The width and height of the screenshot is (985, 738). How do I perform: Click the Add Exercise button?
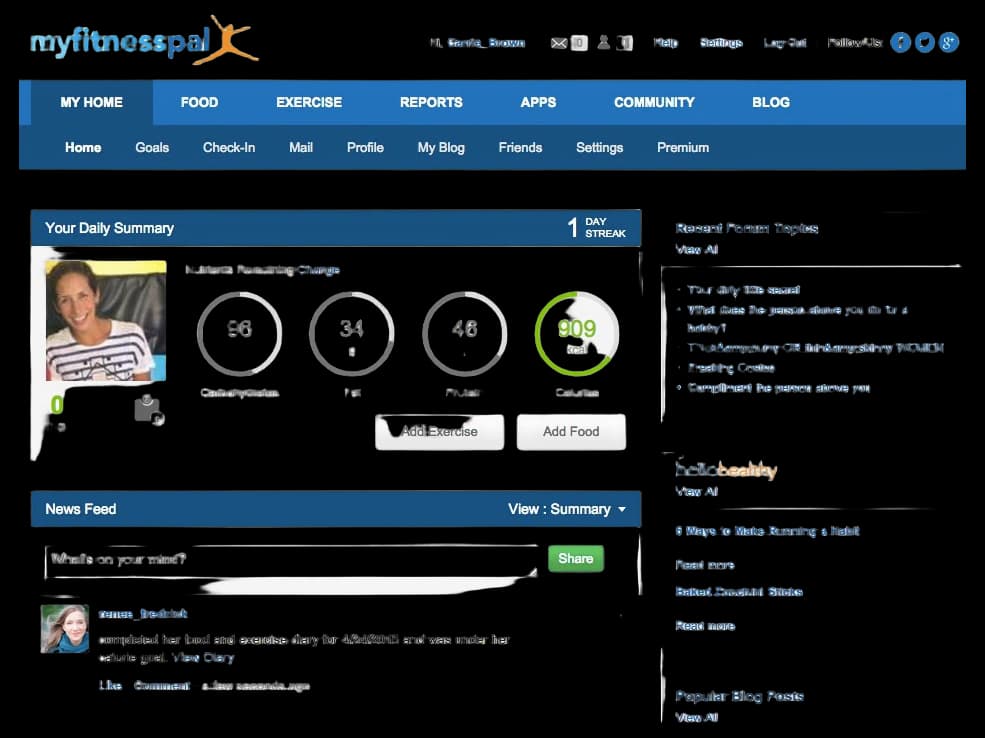(x=439, y=431)
